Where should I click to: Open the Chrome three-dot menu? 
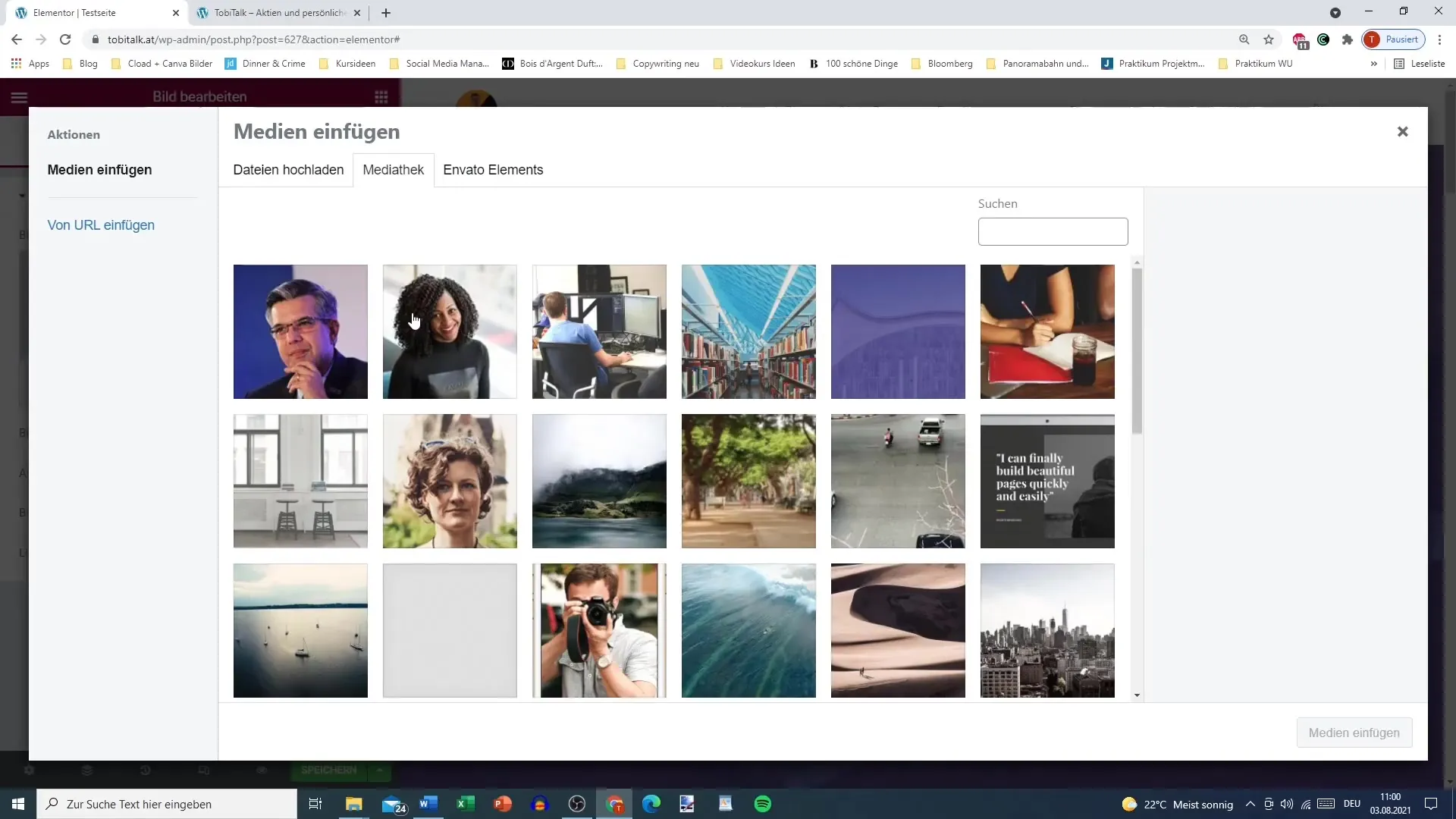point(1439,39)
